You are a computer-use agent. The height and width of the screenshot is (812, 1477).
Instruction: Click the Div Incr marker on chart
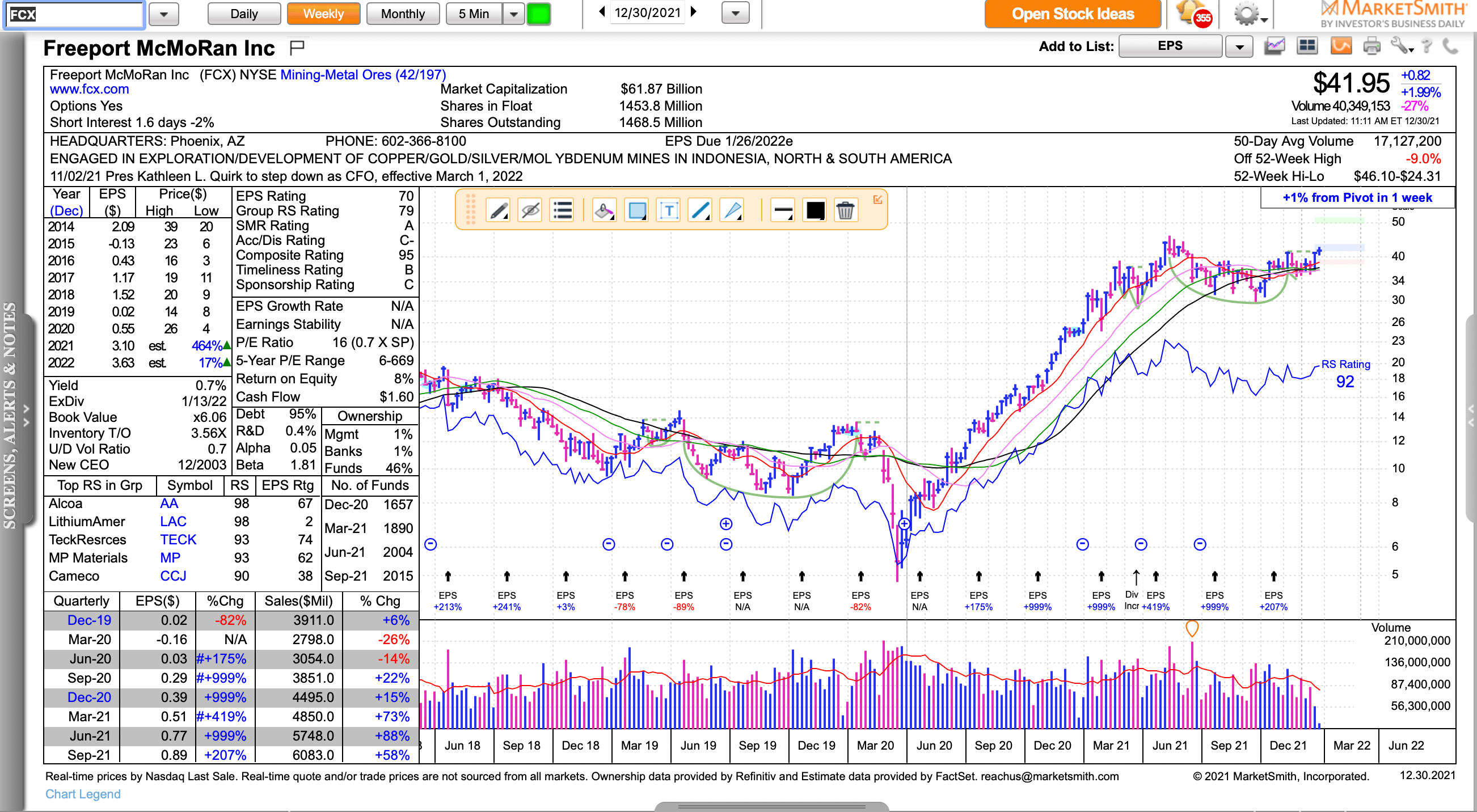click(x=1132, y=600)
